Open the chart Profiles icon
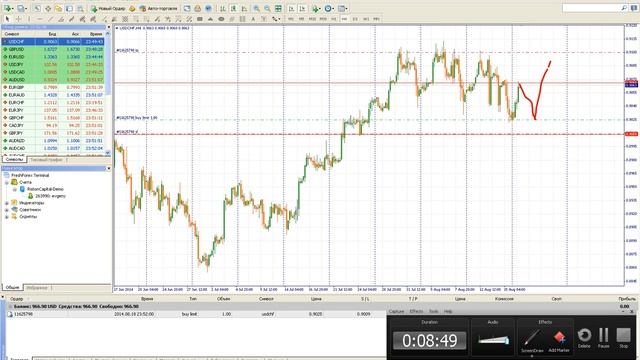The height and width of the screenshot is (360, 640). coord(21,8)
